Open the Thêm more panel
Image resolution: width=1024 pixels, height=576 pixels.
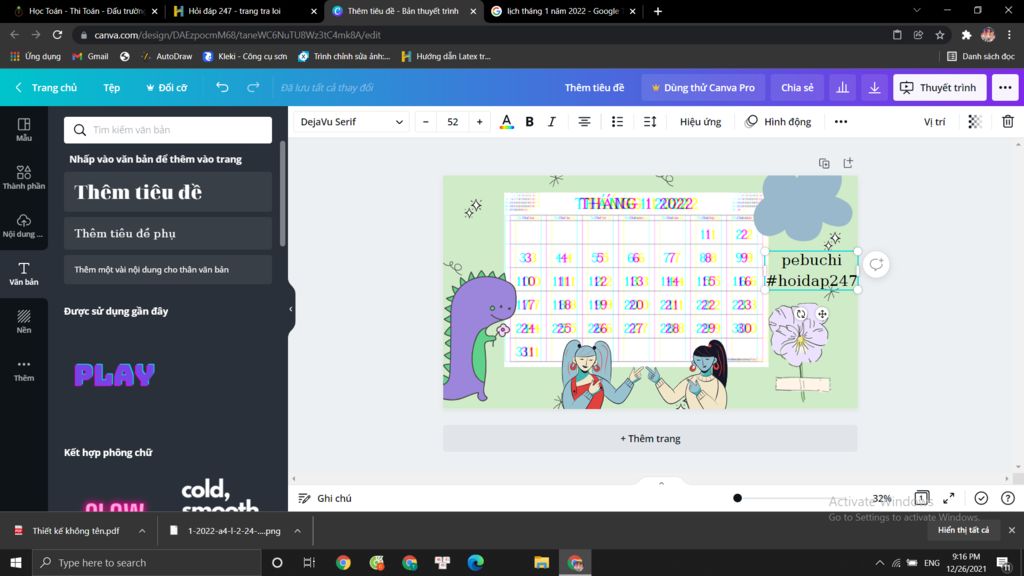(x=24, y=370)
